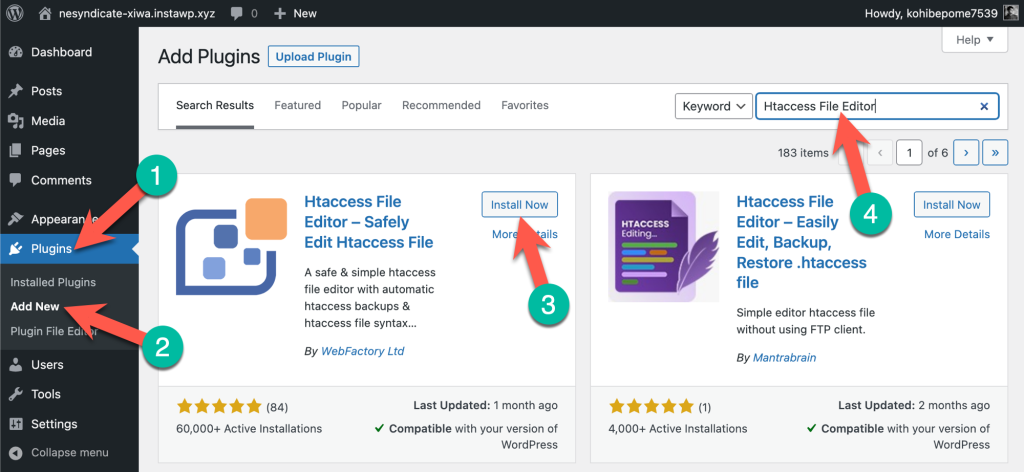Clear search with the X icon
The width and height of the screenshot is (1024, 472).
click(x=984, y=106)
